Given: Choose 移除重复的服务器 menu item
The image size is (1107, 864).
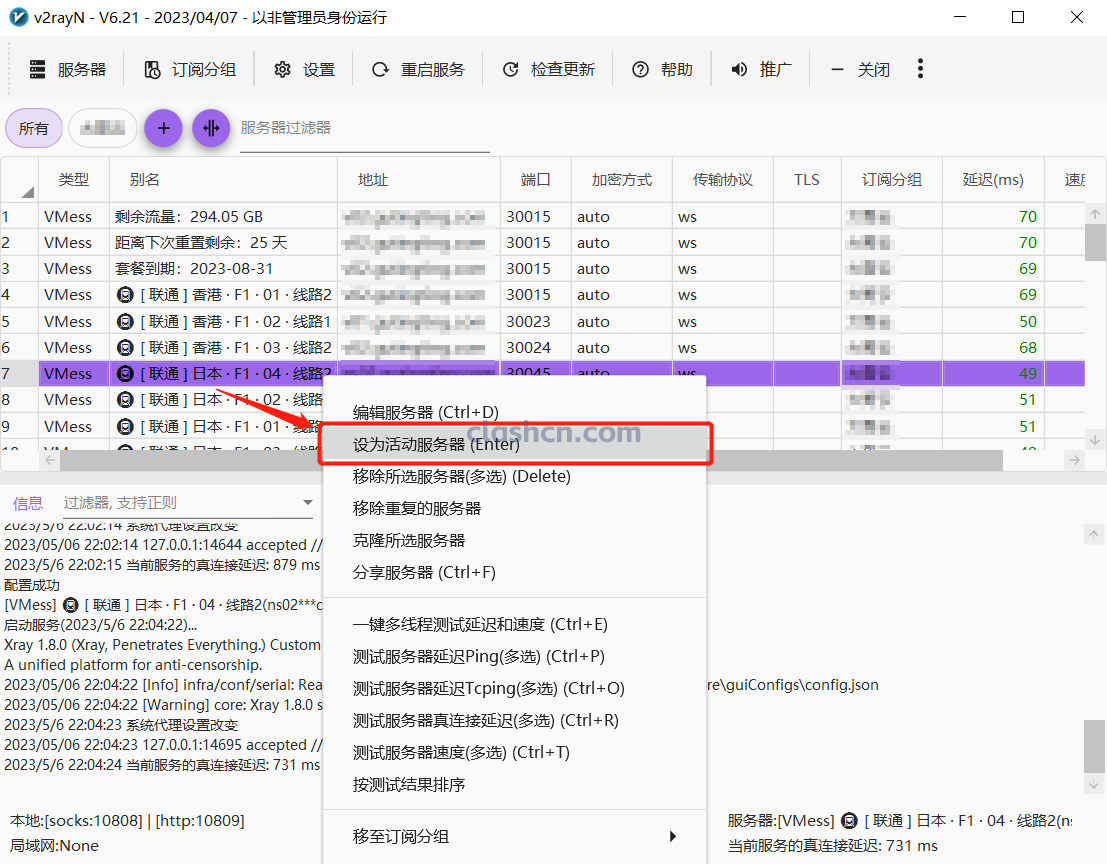Looking at the screenshot, I should (x=514, y=508).
